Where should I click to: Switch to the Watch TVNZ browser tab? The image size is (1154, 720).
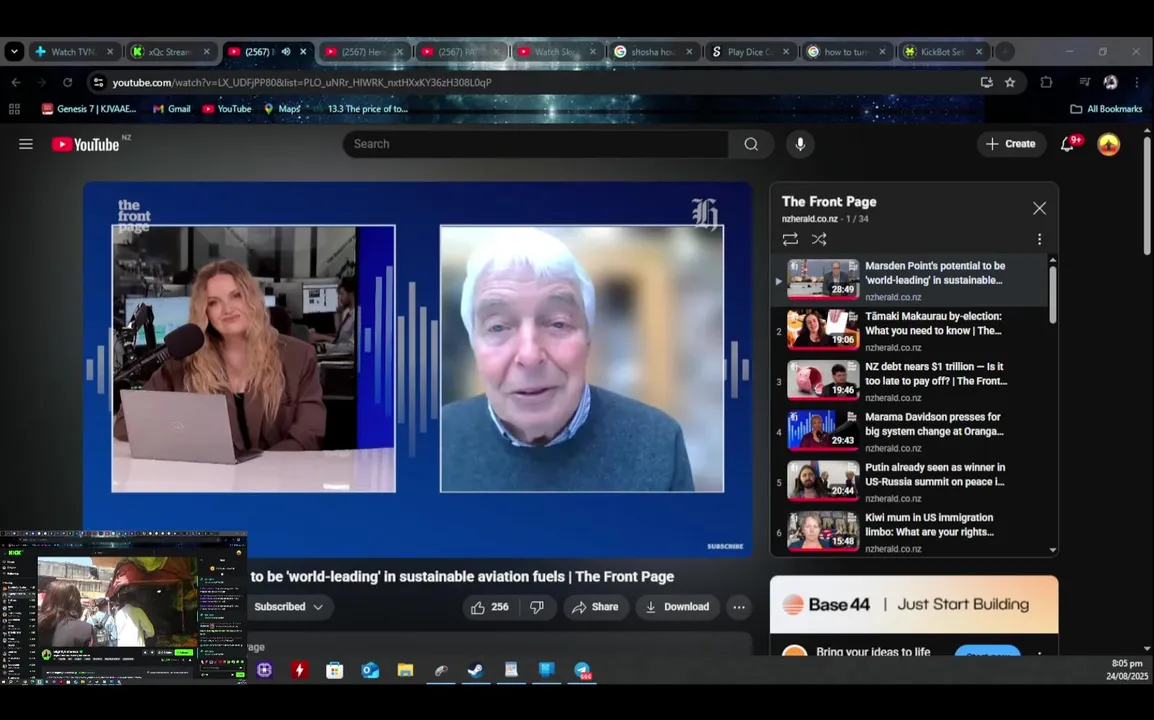[72, 52]
